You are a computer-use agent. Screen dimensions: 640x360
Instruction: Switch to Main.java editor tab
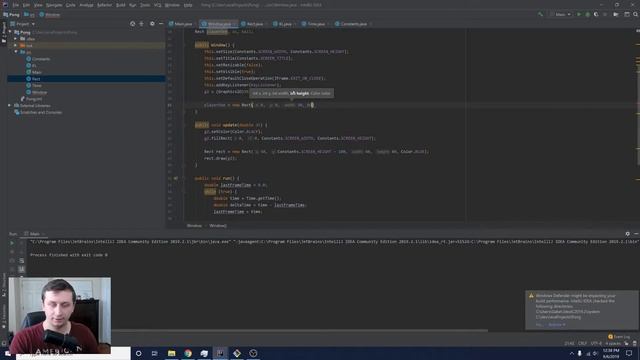pos(180,24)
